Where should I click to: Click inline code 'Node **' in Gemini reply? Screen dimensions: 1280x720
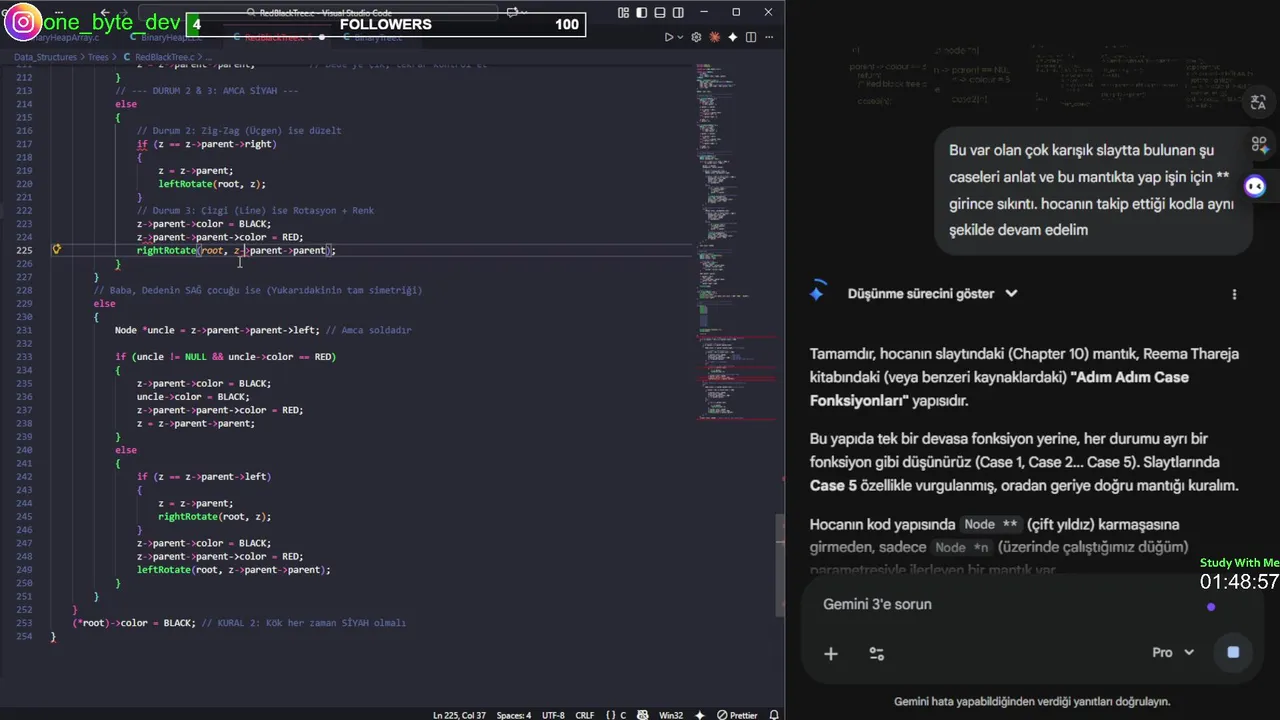(991, 524)
